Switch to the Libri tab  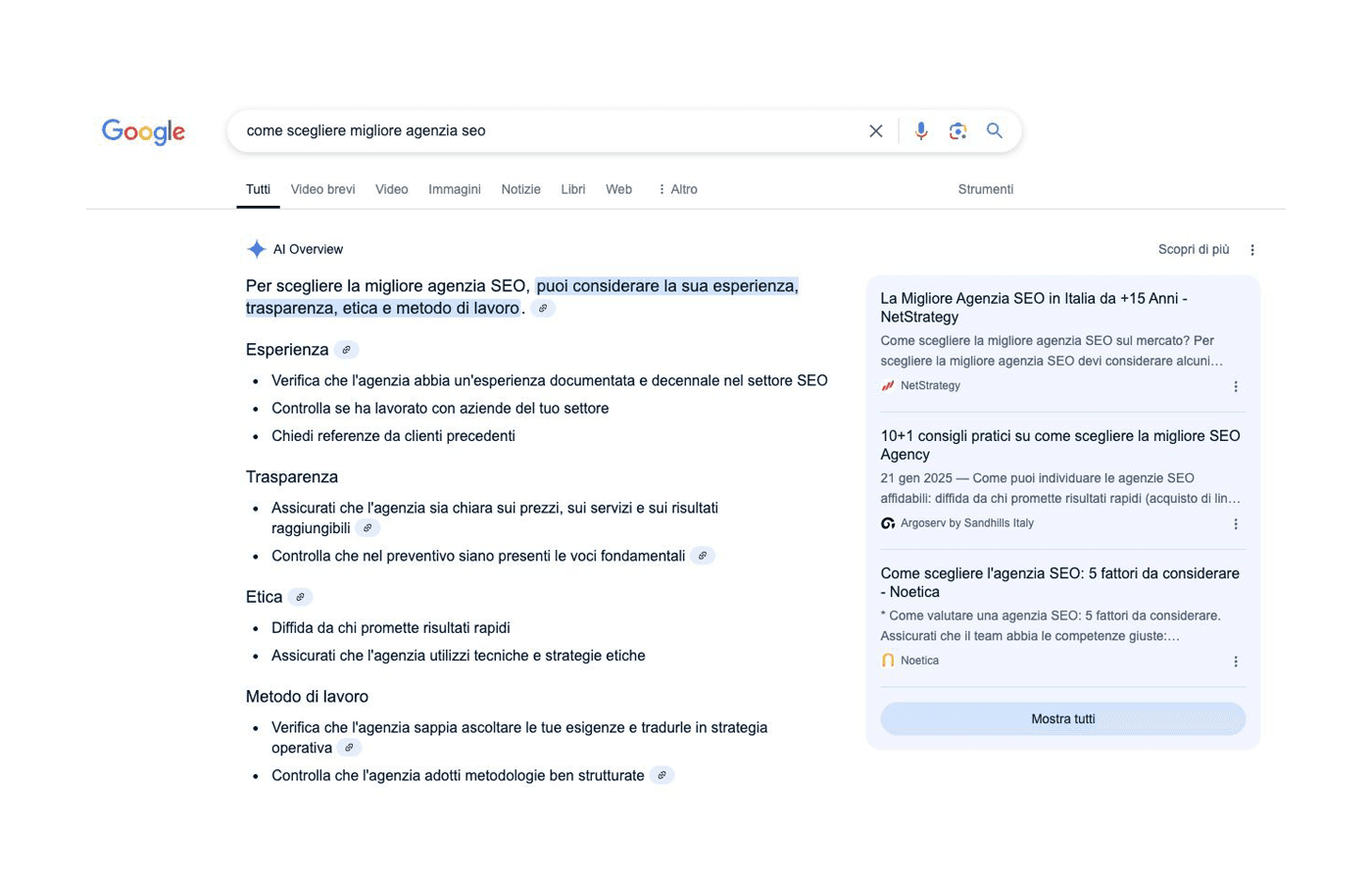573,189
